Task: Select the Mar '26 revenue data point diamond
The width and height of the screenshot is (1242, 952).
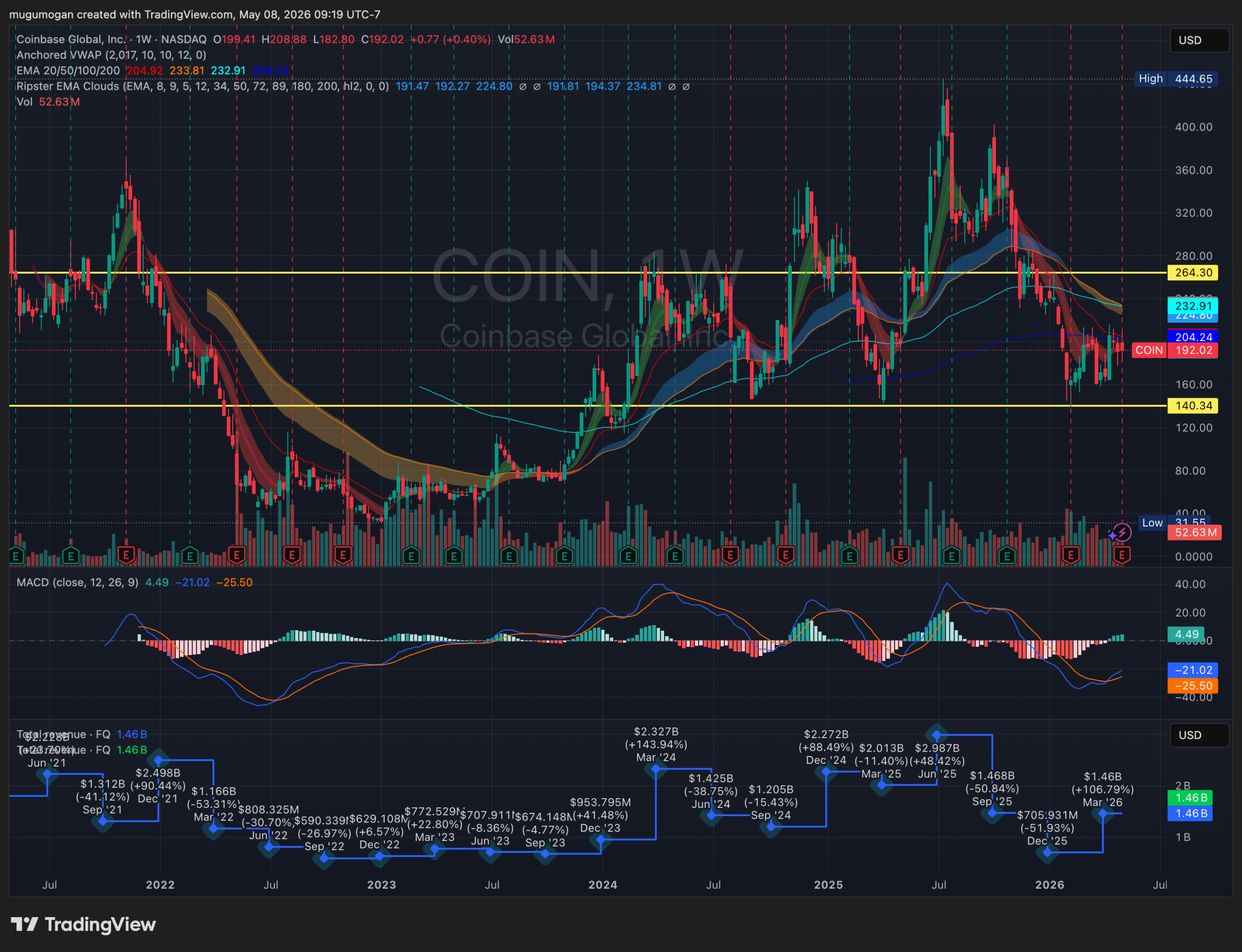Action: (x=1103, y=813)
